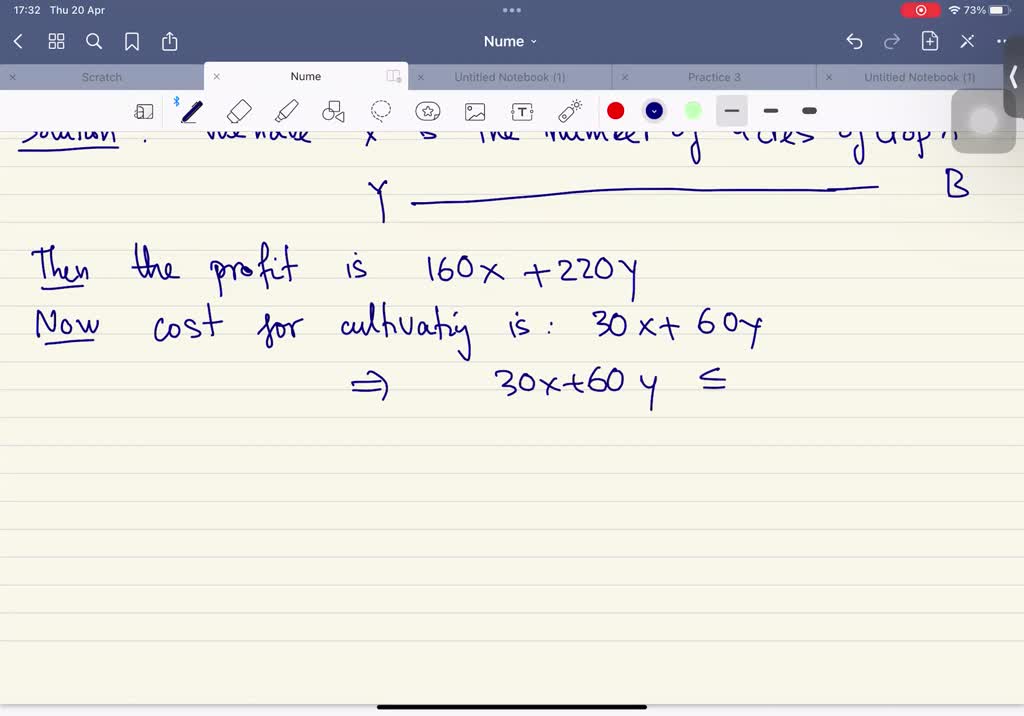Pick the Highlighter tool
Screen dimensions: 1024x716
tap(287, 110)
